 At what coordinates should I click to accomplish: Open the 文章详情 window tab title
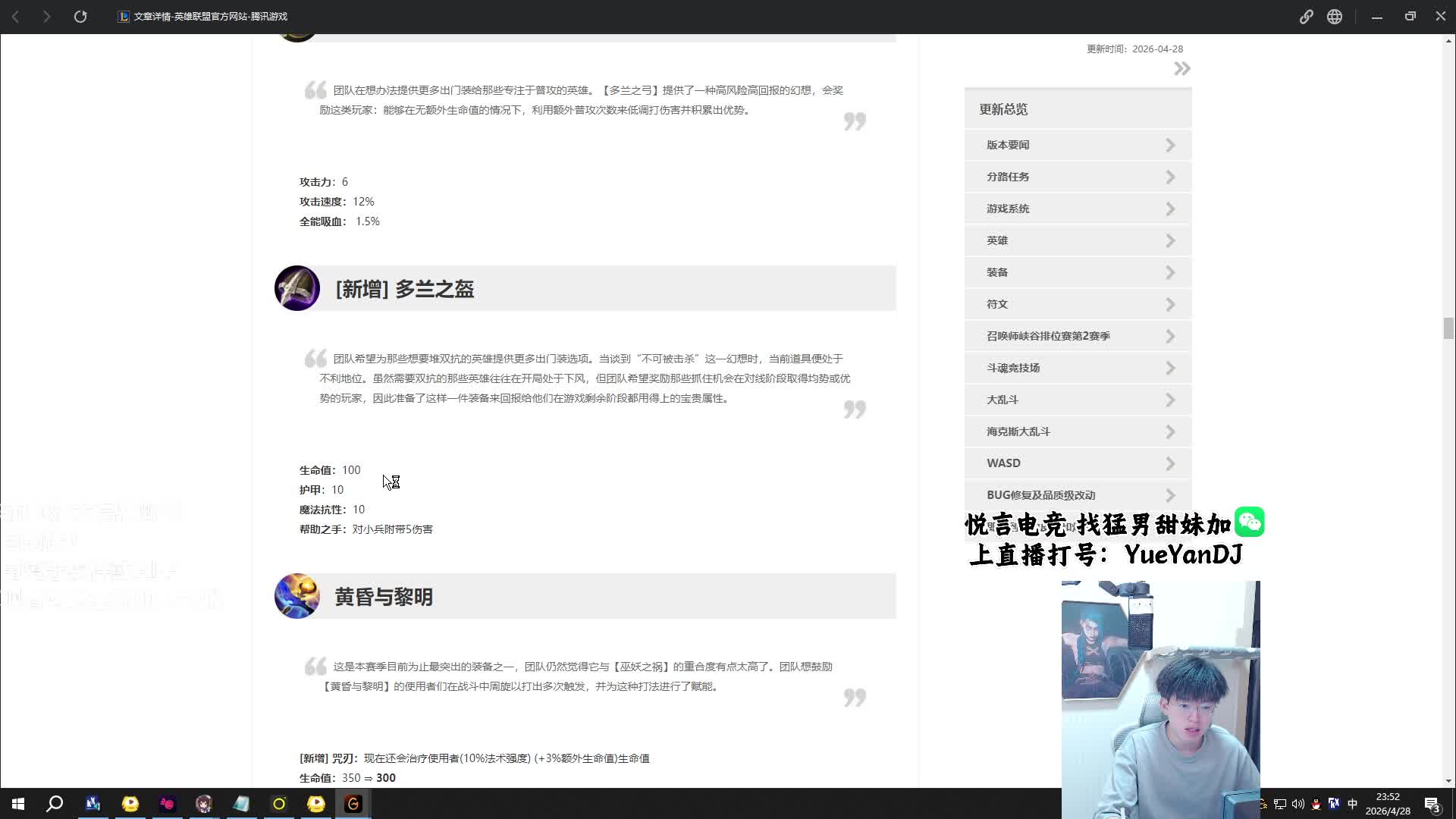[210, 16]
